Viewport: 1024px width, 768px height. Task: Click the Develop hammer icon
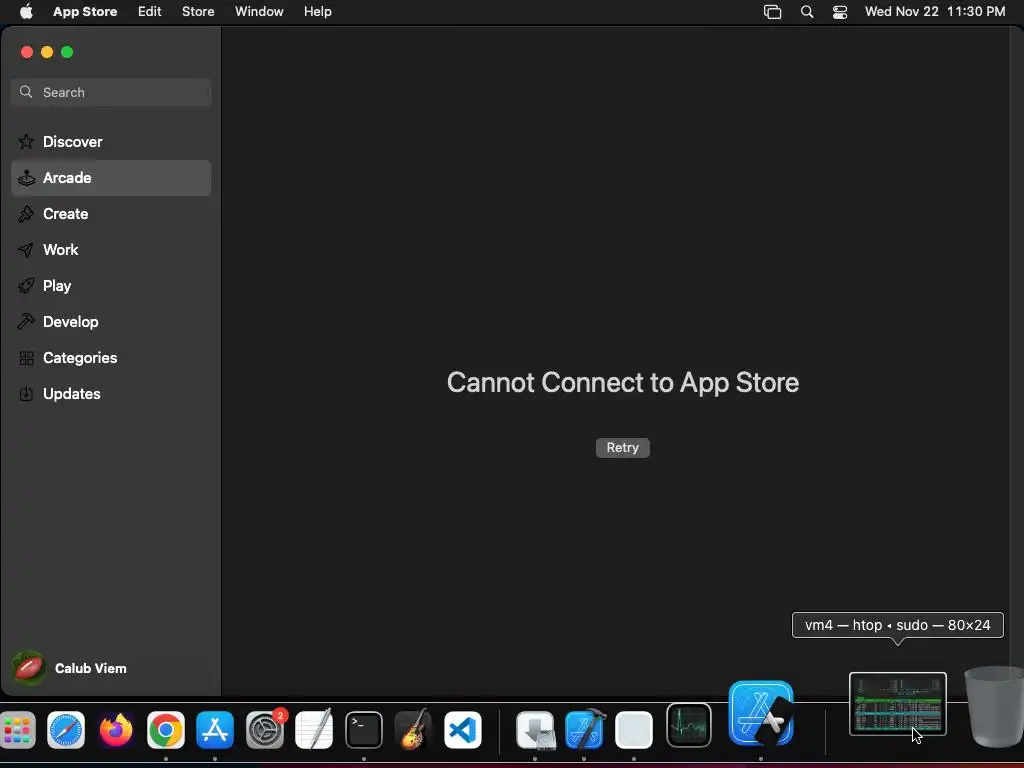[26, 321]
